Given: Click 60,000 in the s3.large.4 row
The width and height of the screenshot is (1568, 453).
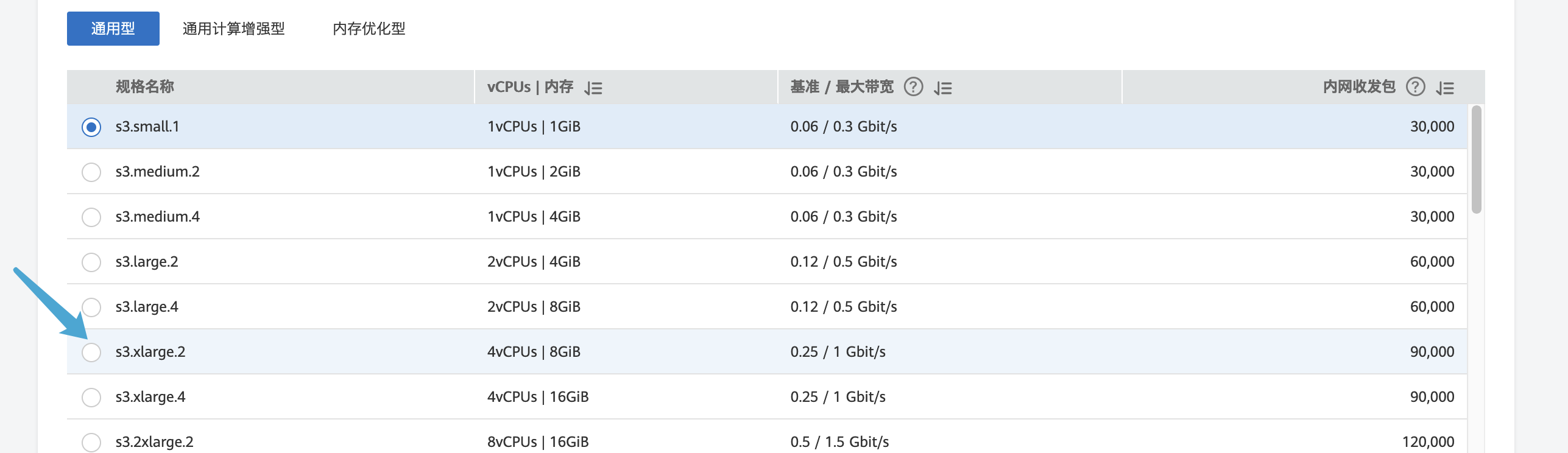Looking at the screenshot, I should [1432, 307].
